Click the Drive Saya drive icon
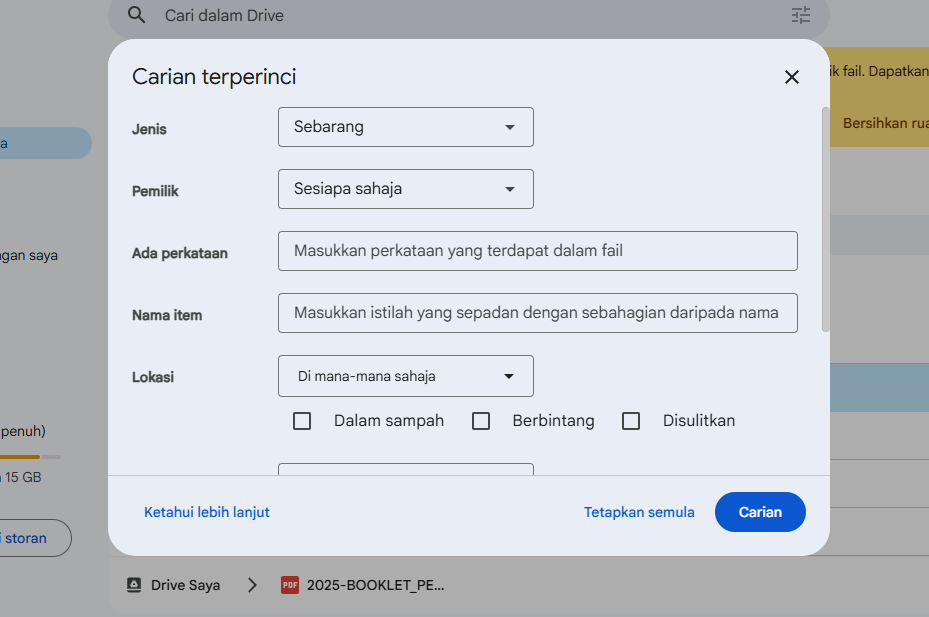Viewport: 929px width, 617px height. [134, 585]
